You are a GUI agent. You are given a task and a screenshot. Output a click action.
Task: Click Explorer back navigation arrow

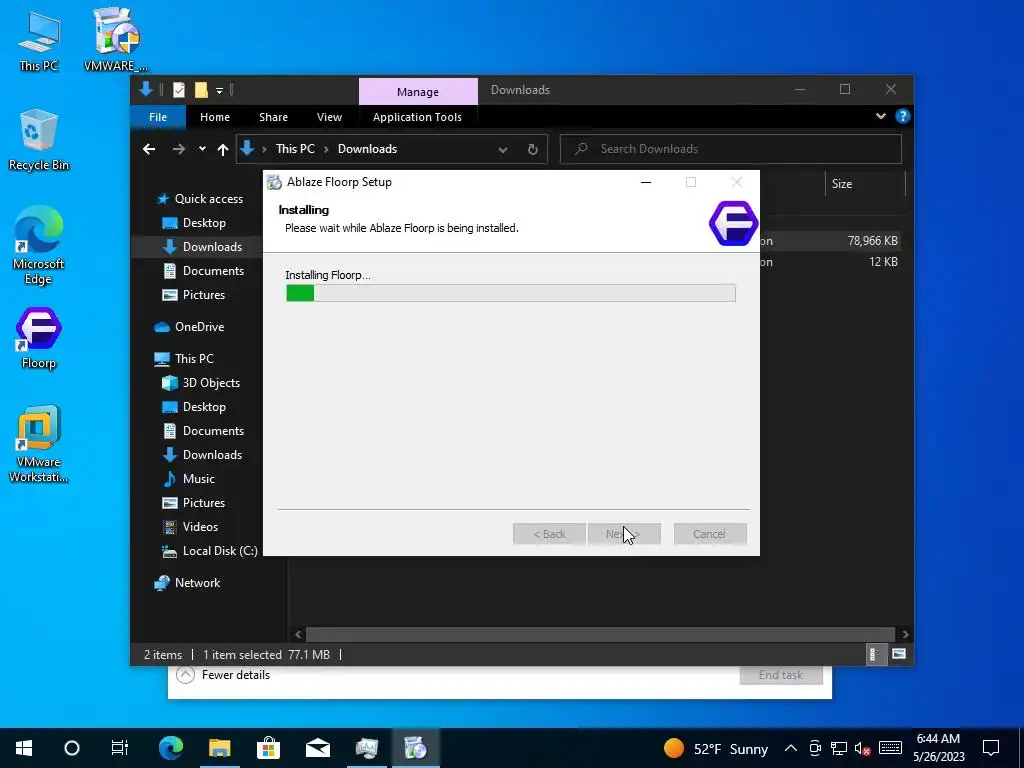tap(149, 150)
